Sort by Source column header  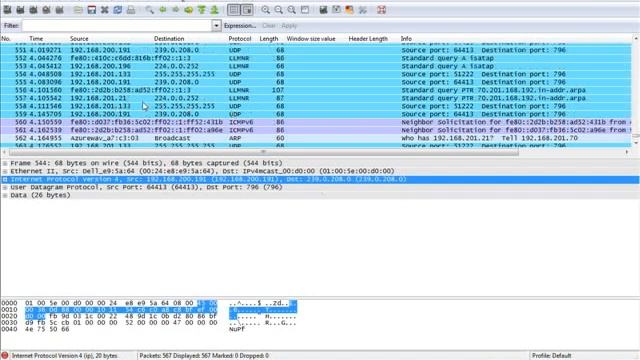coord(79,39)
